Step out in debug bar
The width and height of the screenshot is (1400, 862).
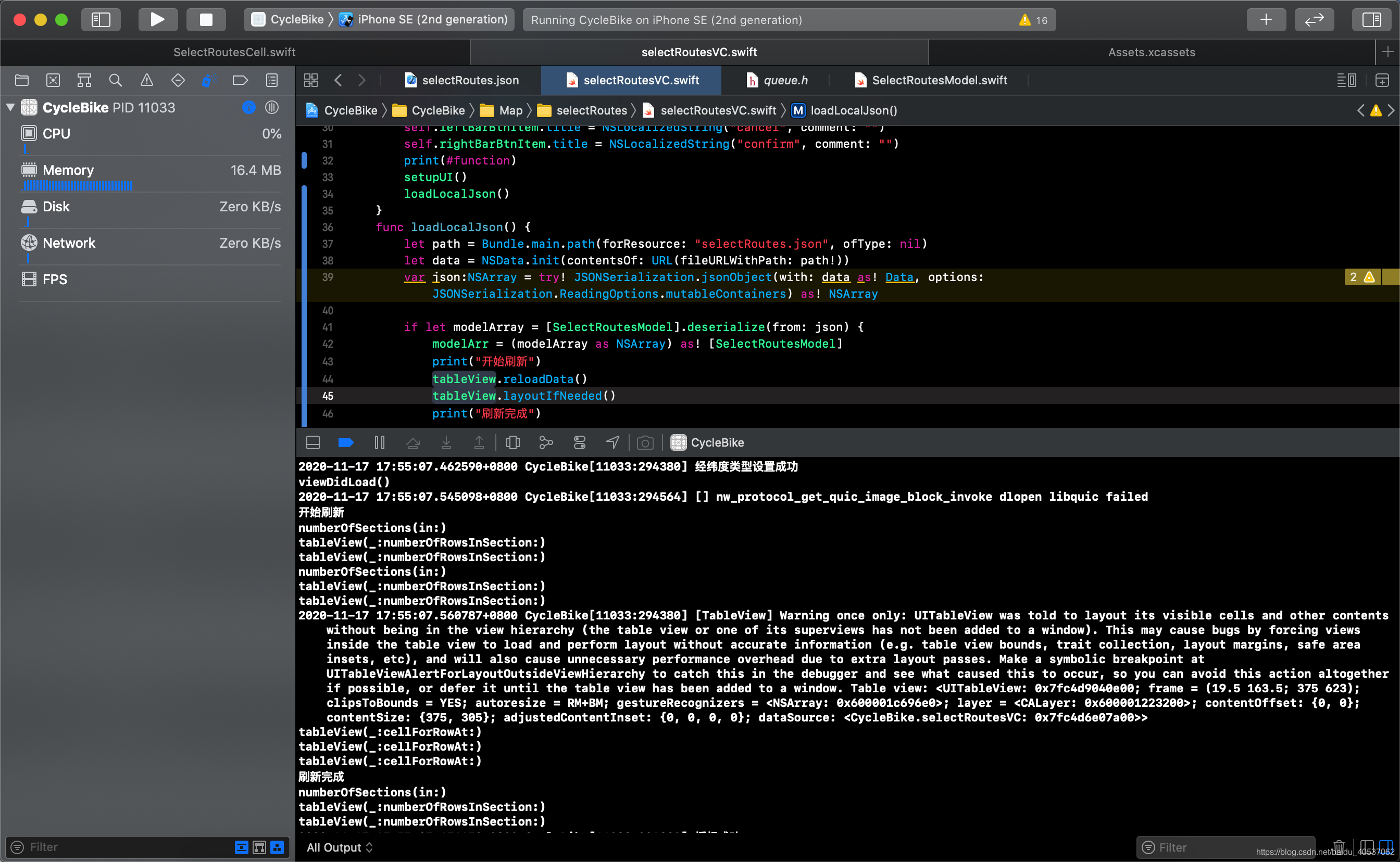click(479, 442)
